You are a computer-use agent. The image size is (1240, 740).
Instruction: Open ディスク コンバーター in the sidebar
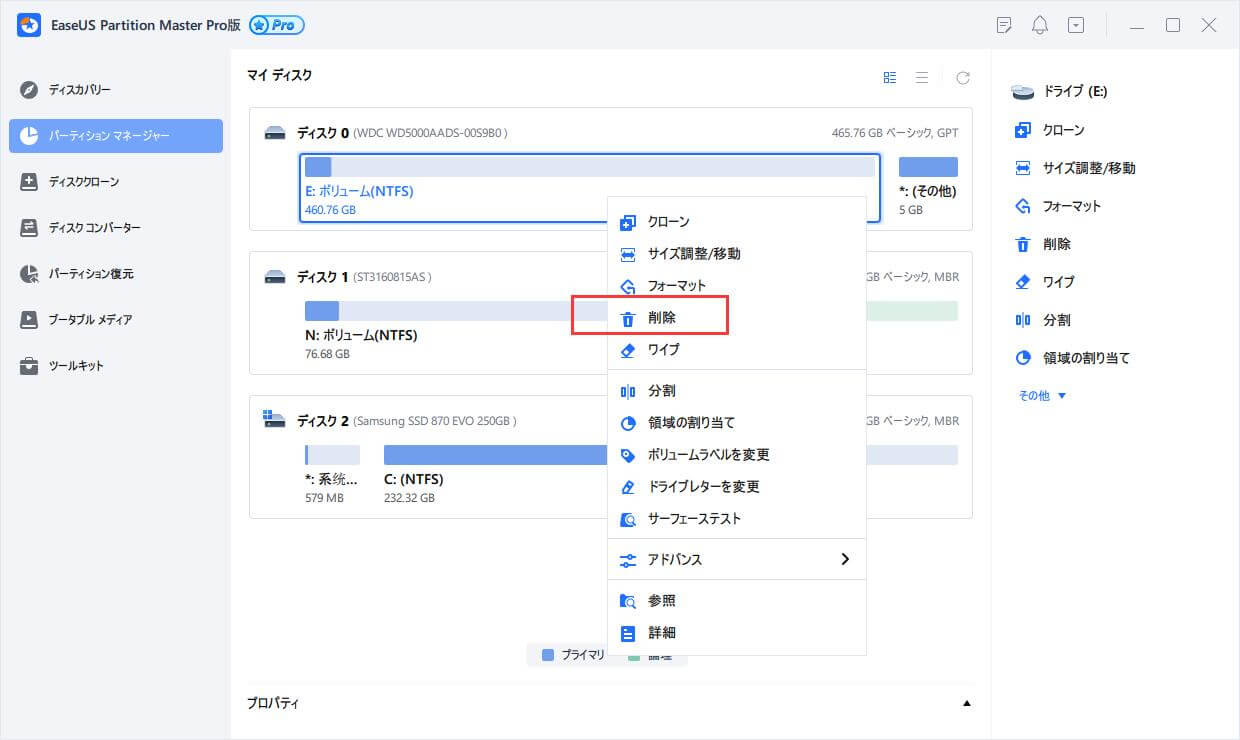coord(94,228)
